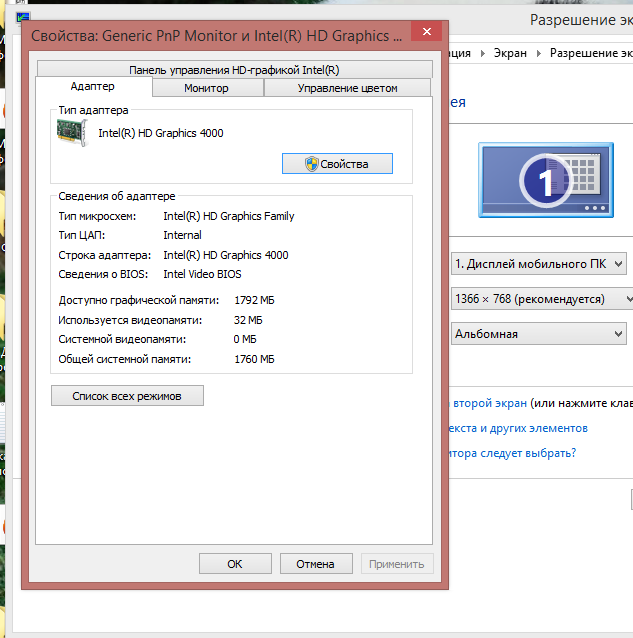
Task: Open the второй экран link
Action: tap(490, 403)
